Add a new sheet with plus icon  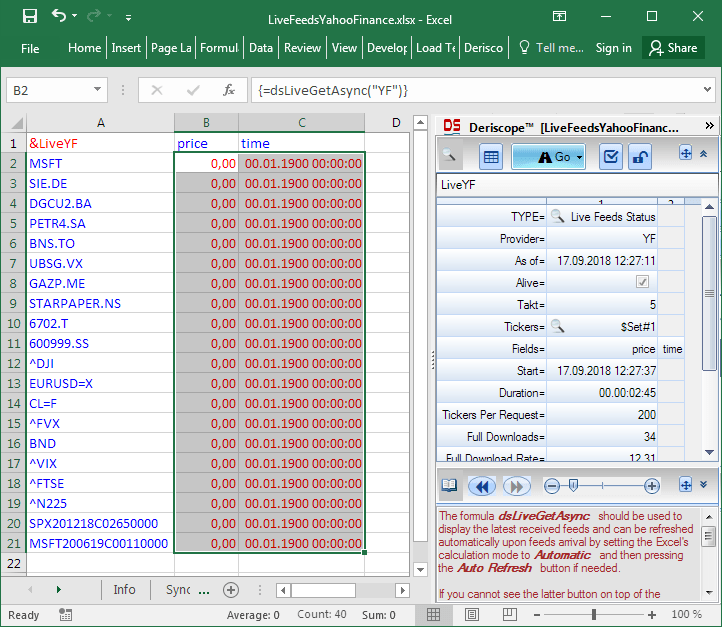(231, 590)
